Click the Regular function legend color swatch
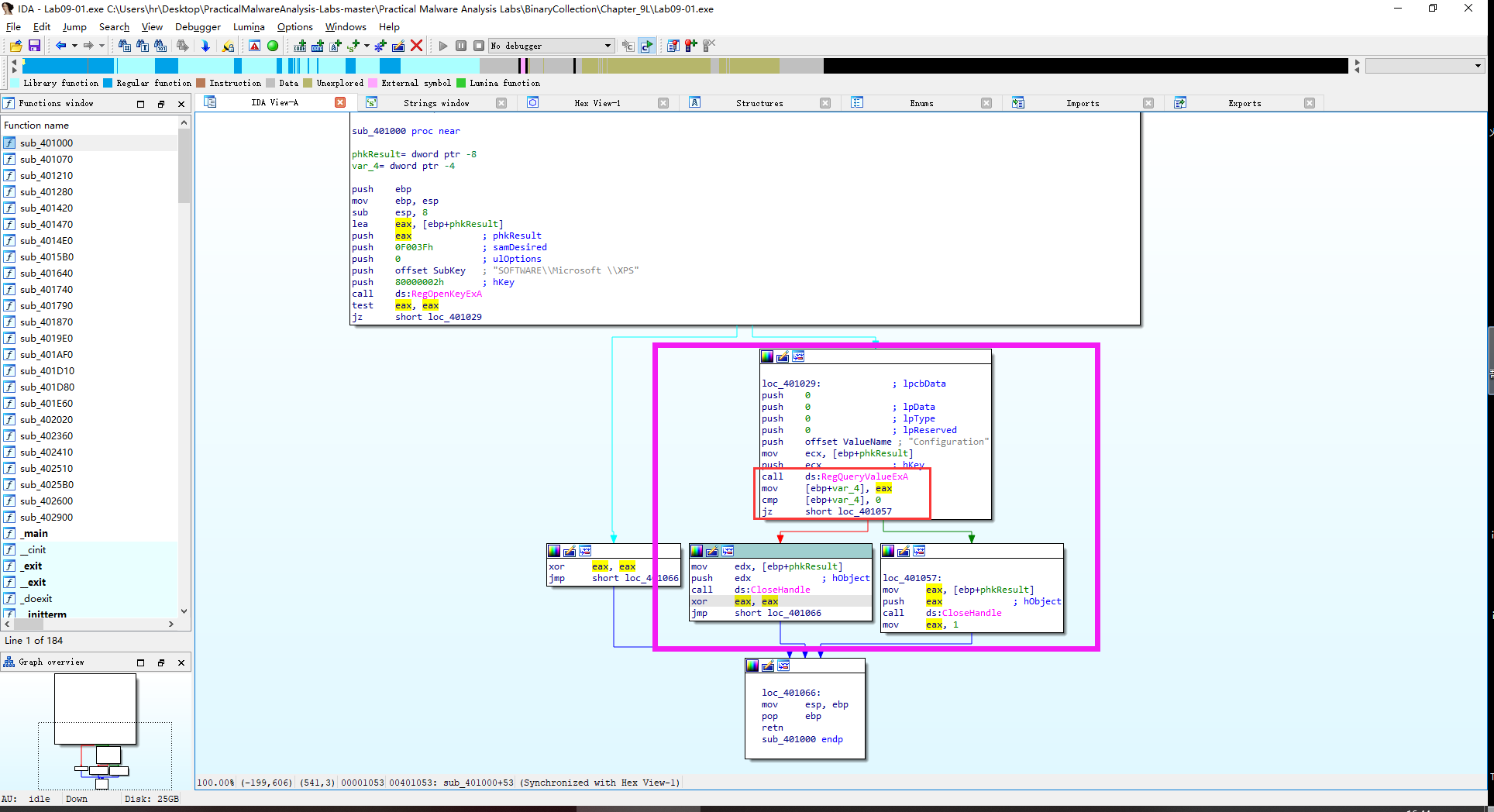The height and width of the screenshot is (812, 1494). click(x=108, y=83)
